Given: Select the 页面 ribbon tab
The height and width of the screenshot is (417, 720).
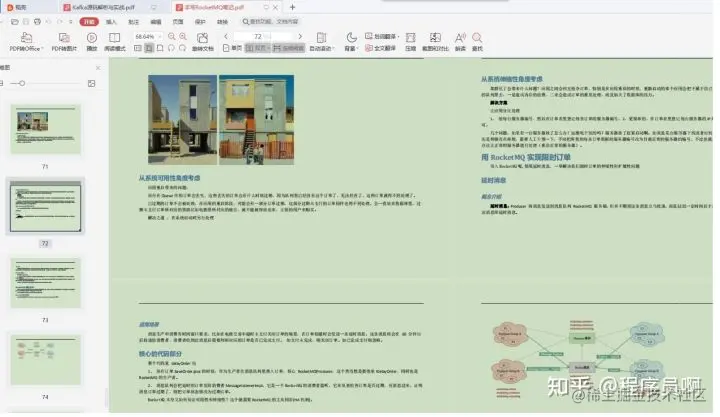Looking at the screenshot, I should (x=178, y=22).
